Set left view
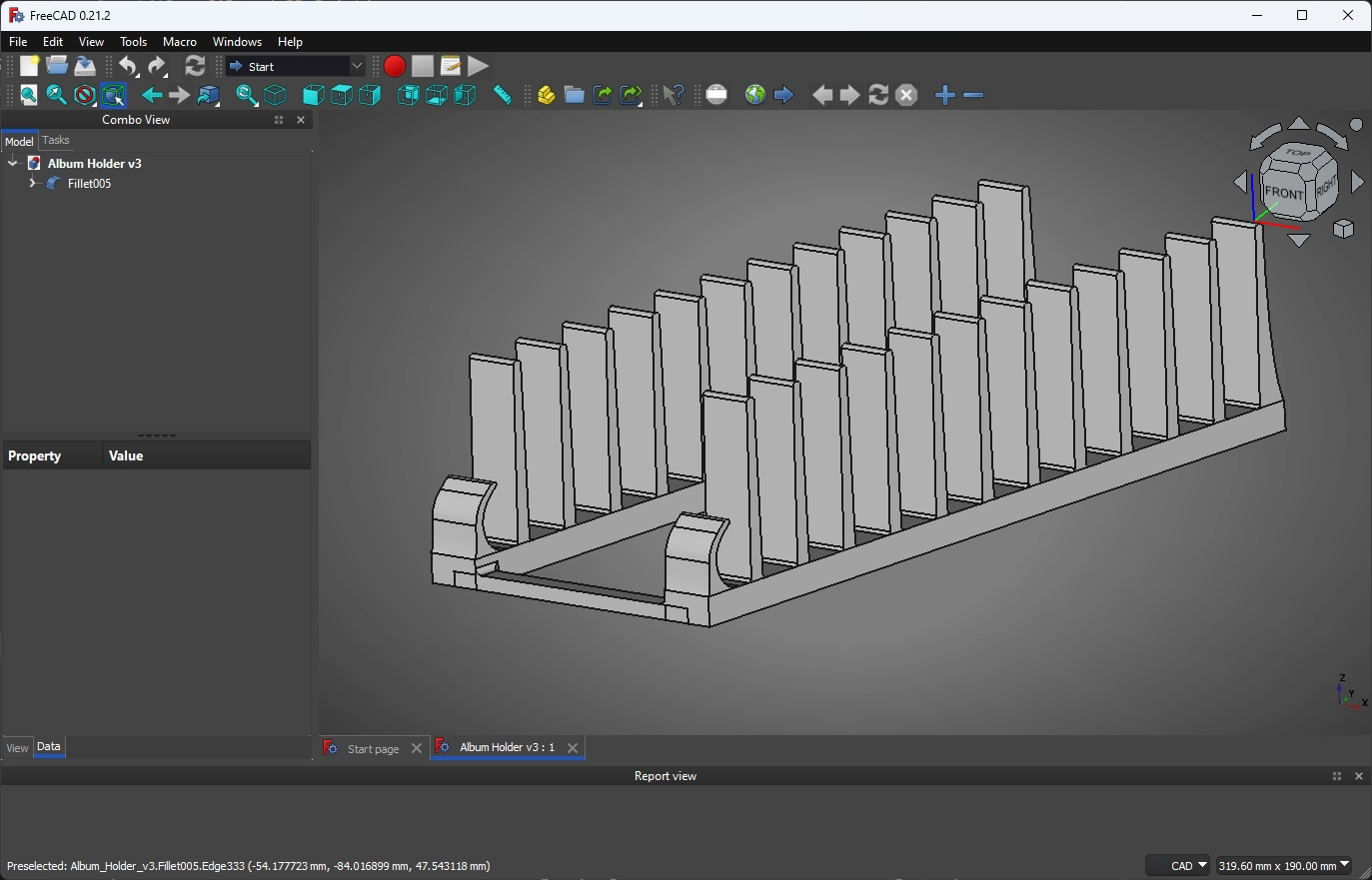The height and width of the screenshot is (880, 1372). click(465, 95)
